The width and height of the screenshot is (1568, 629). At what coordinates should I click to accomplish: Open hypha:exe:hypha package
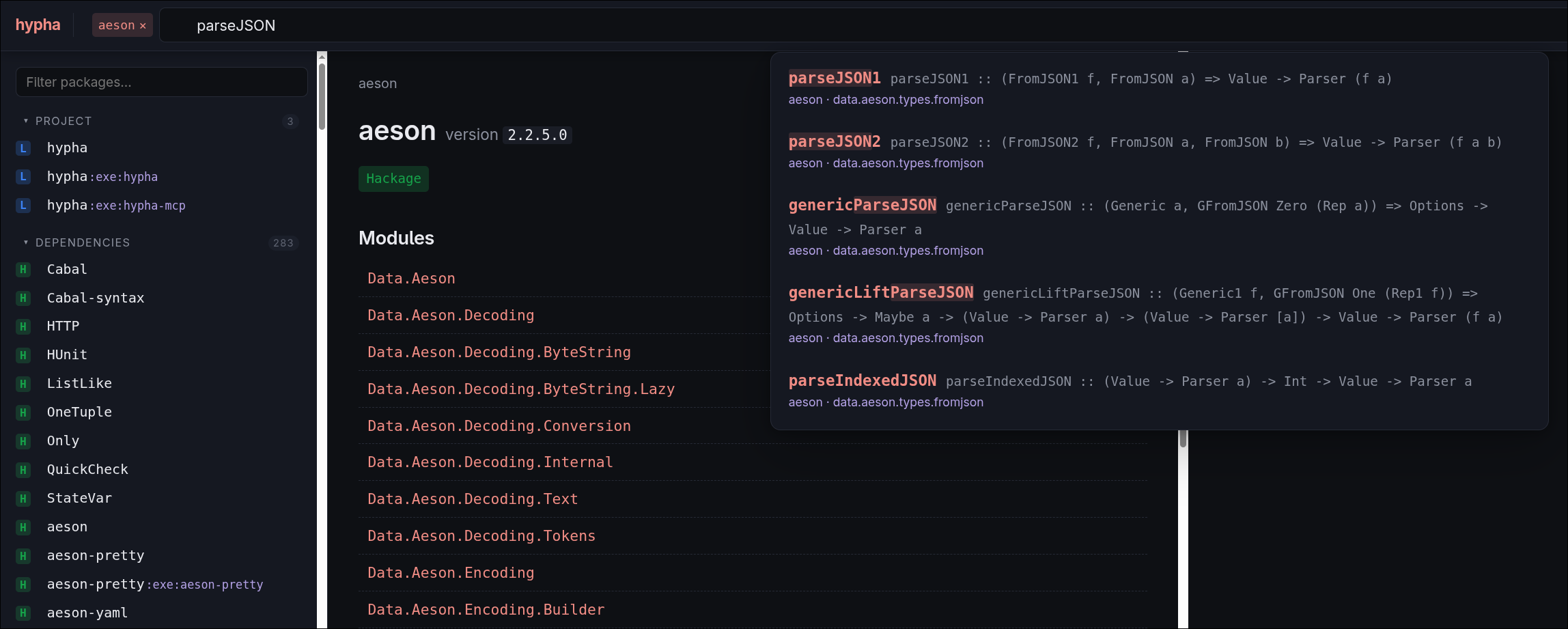tap(102, 176)
